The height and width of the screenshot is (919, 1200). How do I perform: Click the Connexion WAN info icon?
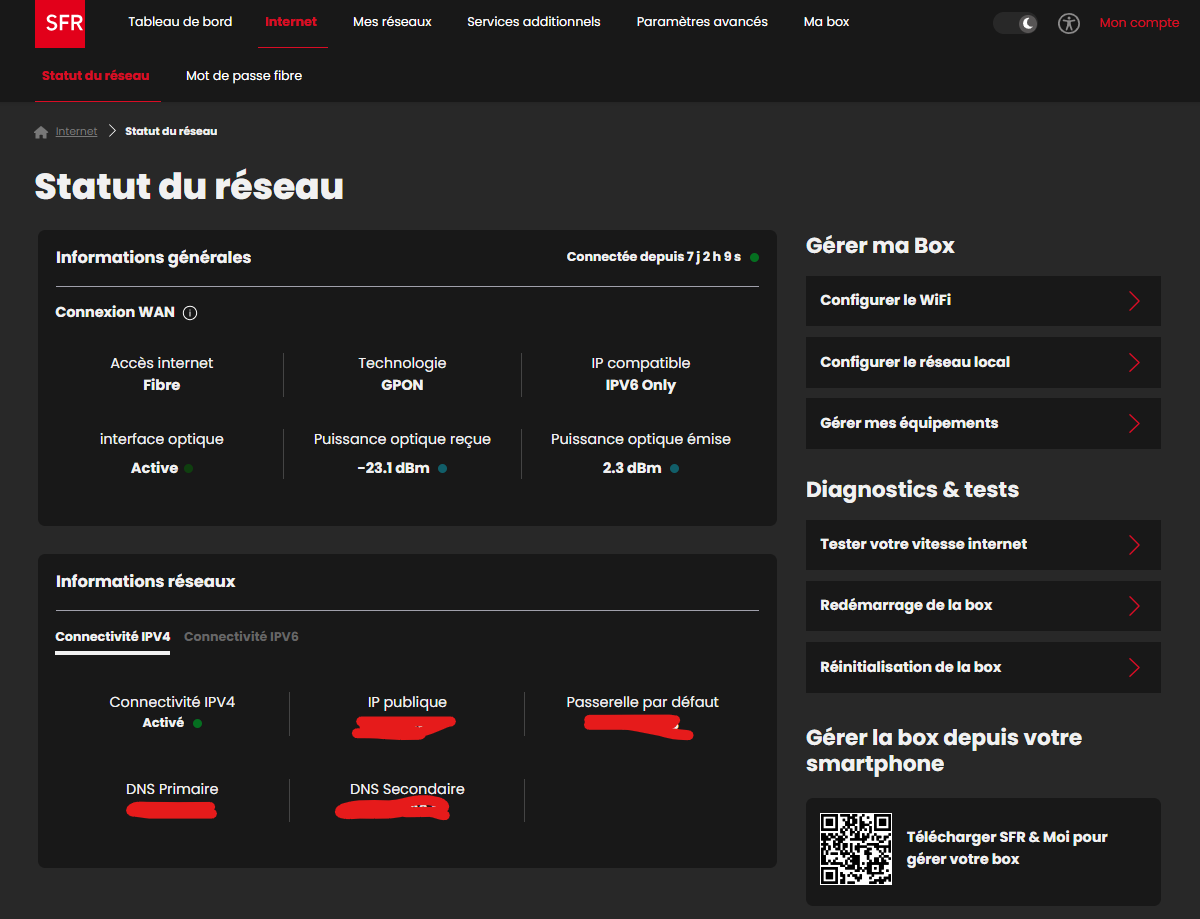190,313
